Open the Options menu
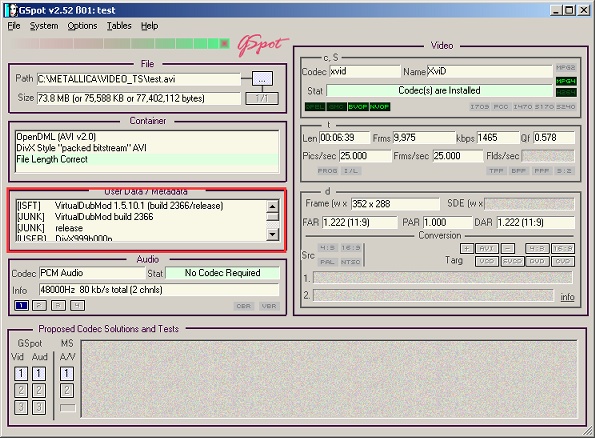Image resolution: width=595 pixels, height=438 pixels. point(82,26)
